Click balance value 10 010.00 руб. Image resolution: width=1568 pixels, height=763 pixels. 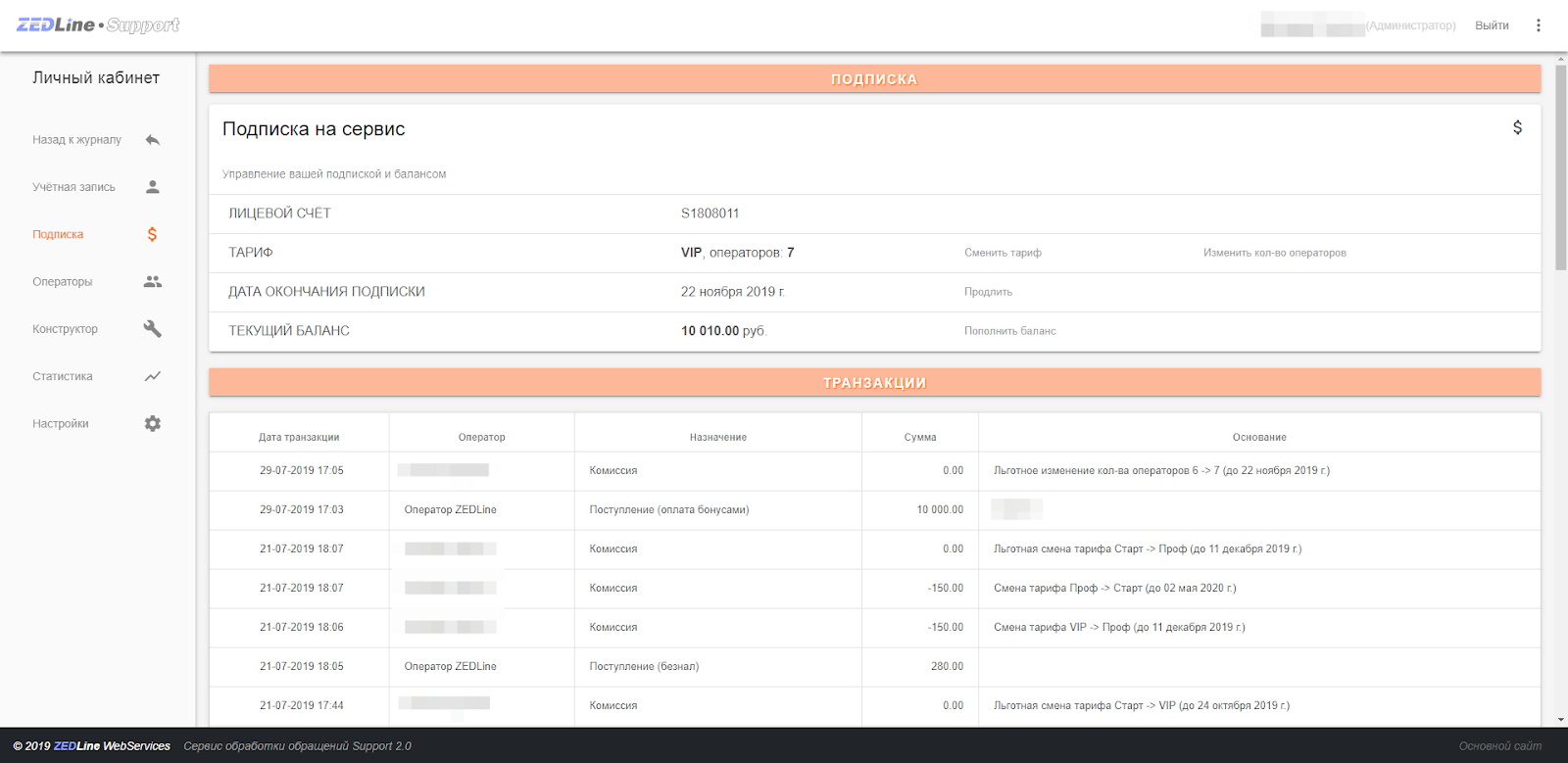723,331
